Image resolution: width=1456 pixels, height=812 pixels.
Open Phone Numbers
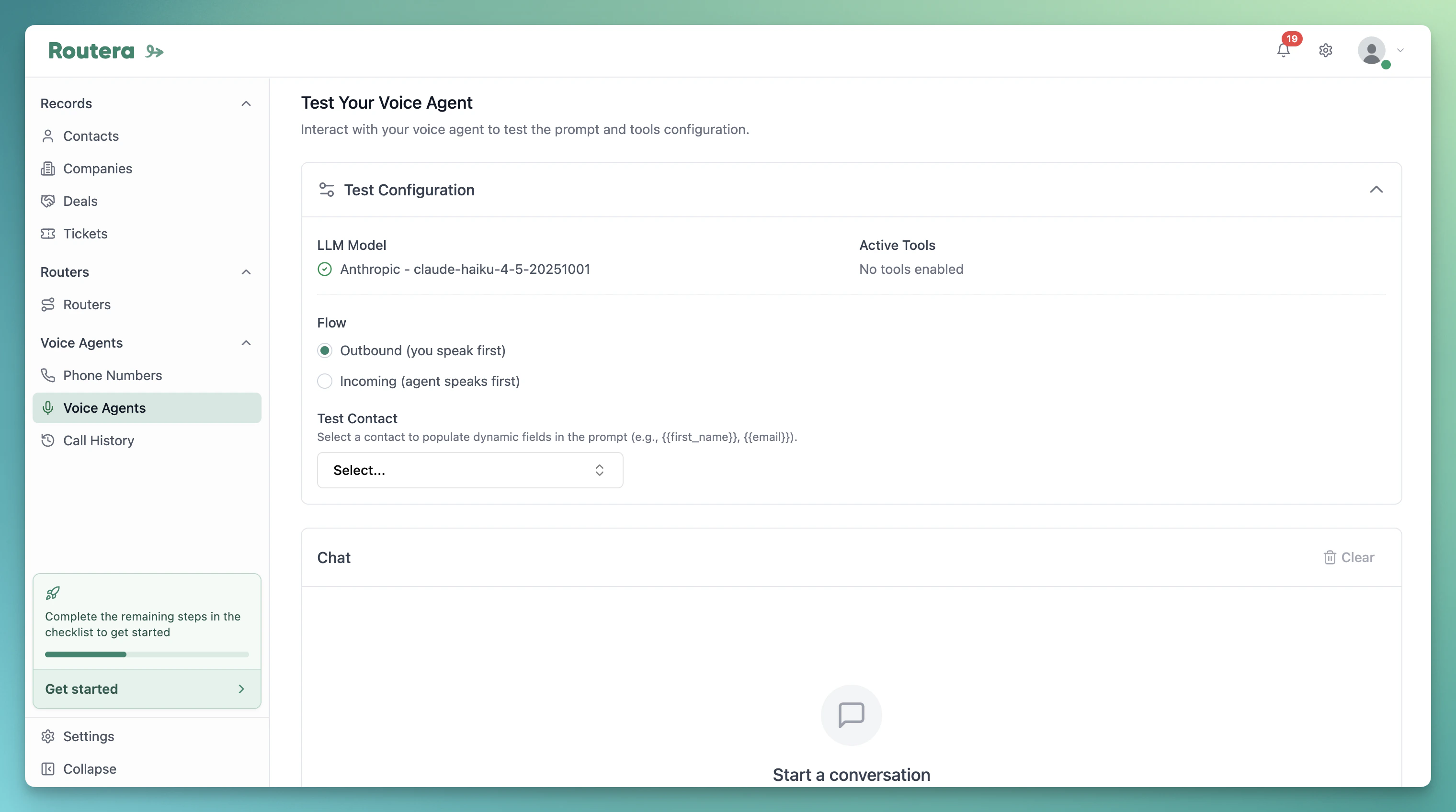pyautogui.click(x=147, y=375)
